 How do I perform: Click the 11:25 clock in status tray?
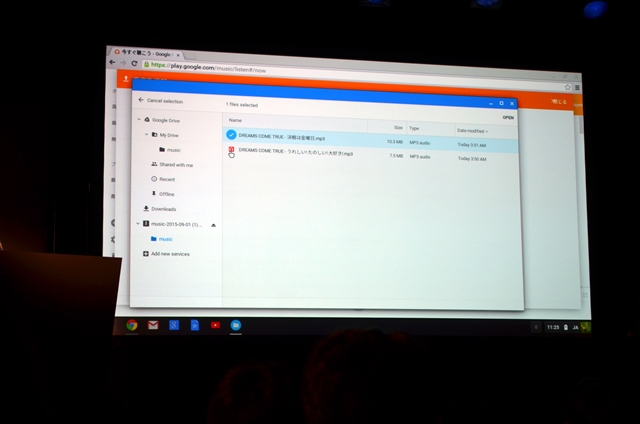pos(553,327)
